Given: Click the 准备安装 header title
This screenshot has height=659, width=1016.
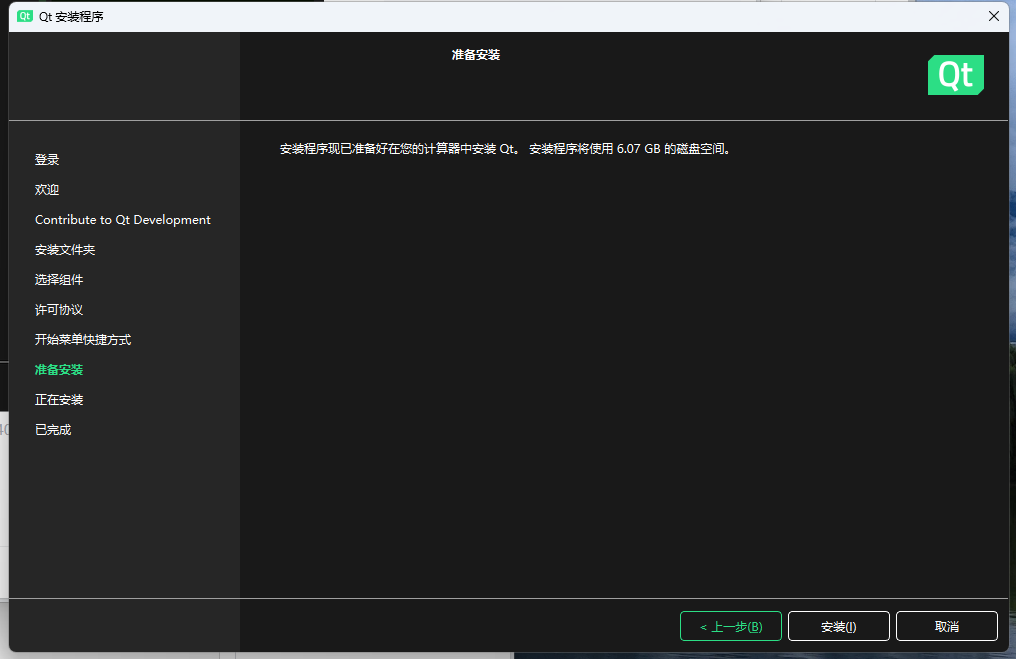Looking at the screenshot, I should [475, 55].
